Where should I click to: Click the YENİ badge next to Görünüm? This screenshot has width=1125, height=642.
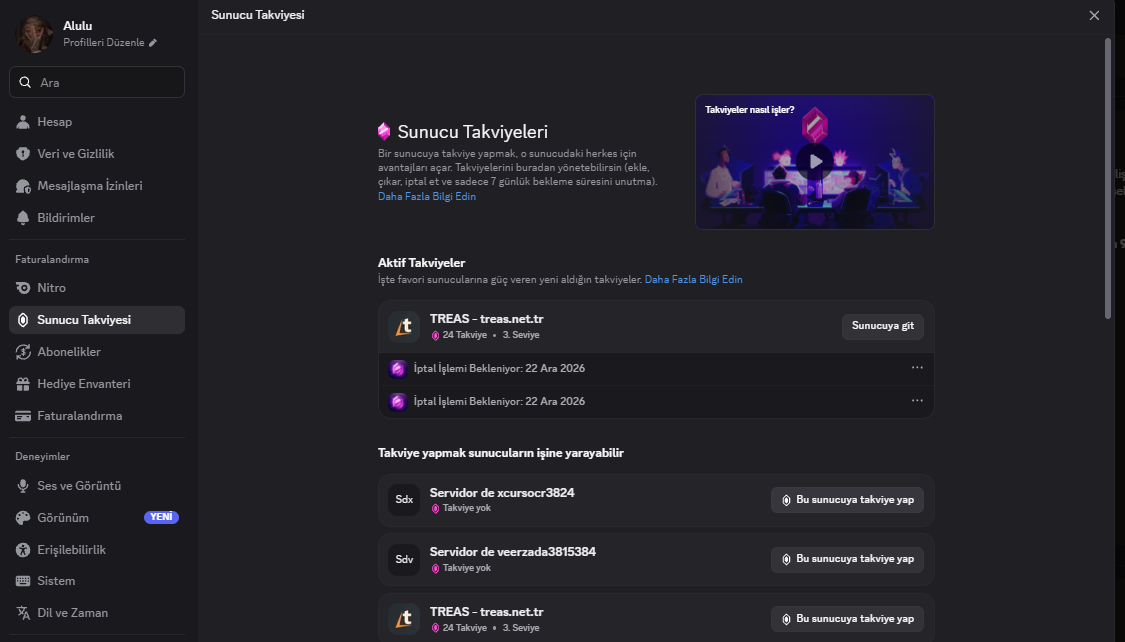tap(161, 517)
